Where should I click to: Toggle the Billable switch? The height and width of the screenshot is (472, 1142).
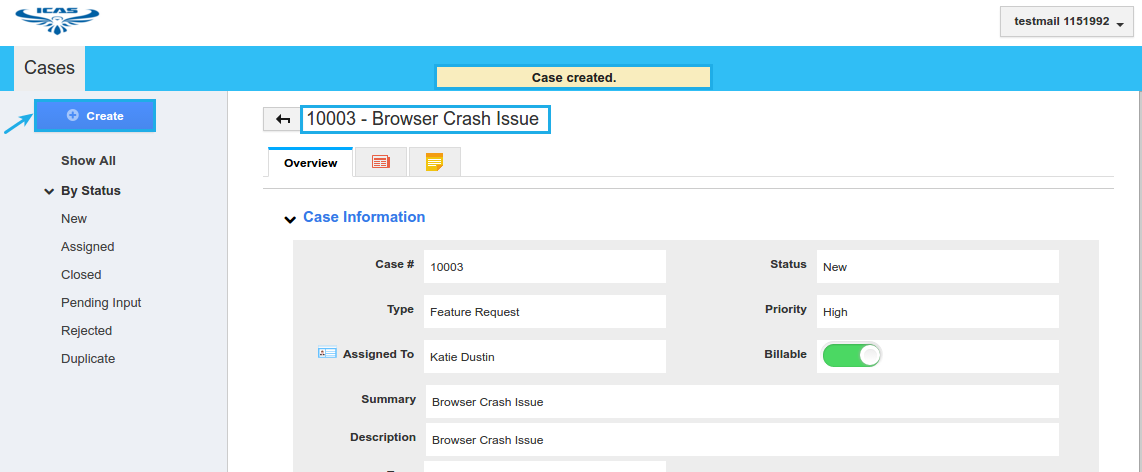(851, 355)
